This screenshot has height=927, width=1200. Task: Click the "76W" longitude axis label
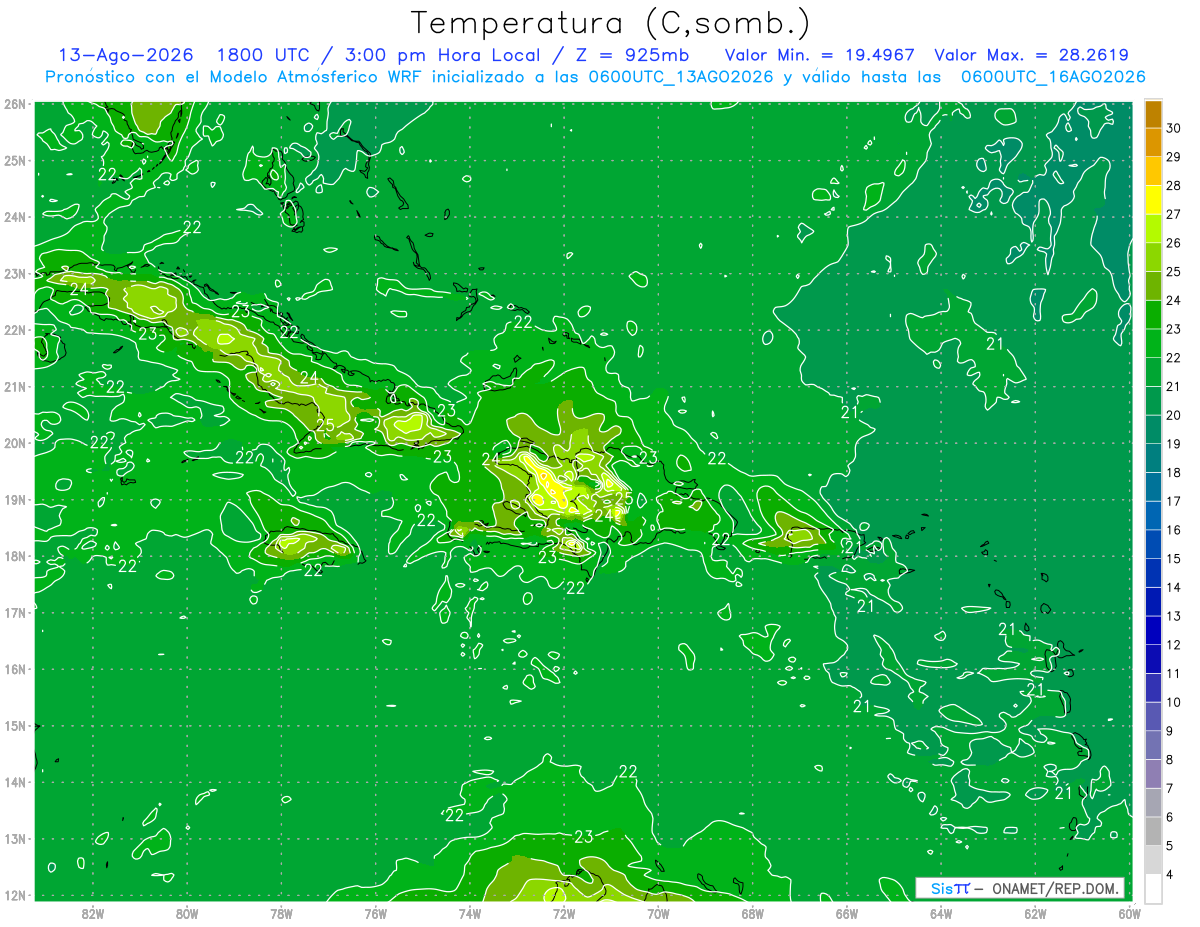pos(375,912)
